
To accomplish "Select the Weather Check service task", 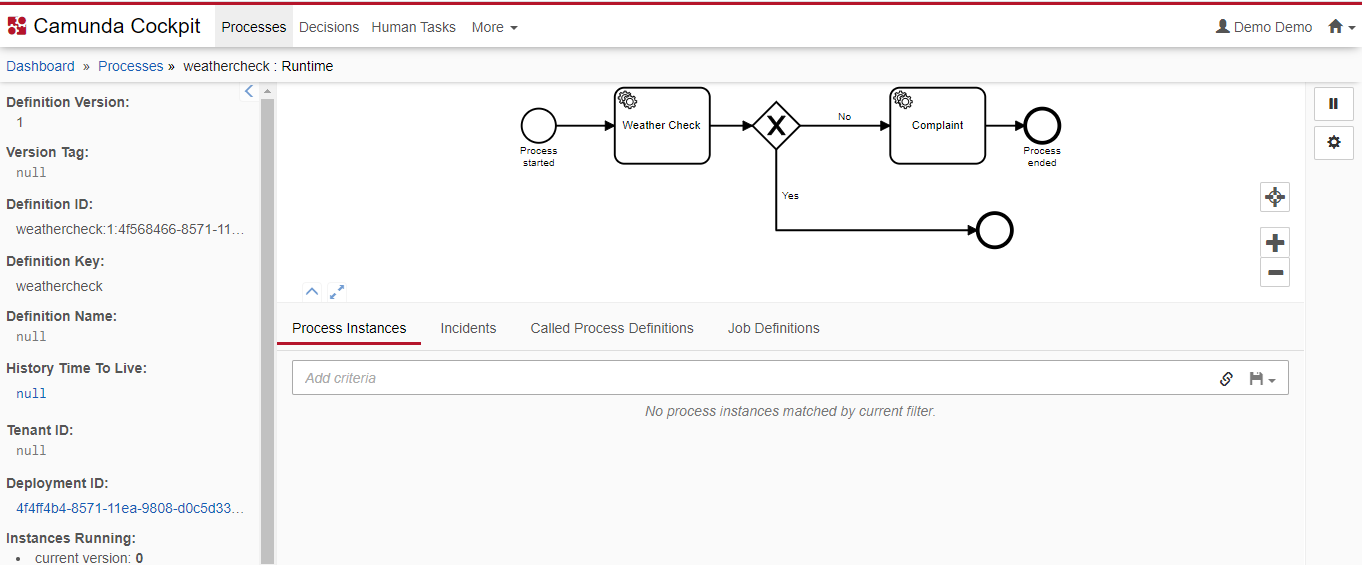I will (662, 126).
